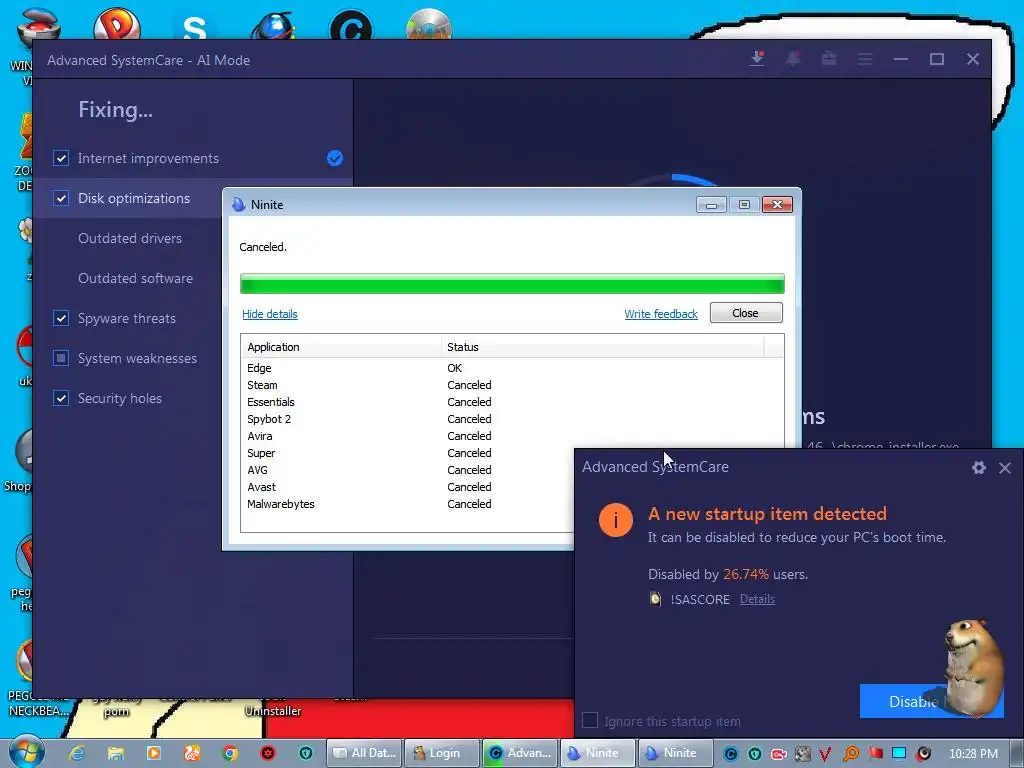
Task: Select the Edge row in Ninite list
Action: pos(512,368)
